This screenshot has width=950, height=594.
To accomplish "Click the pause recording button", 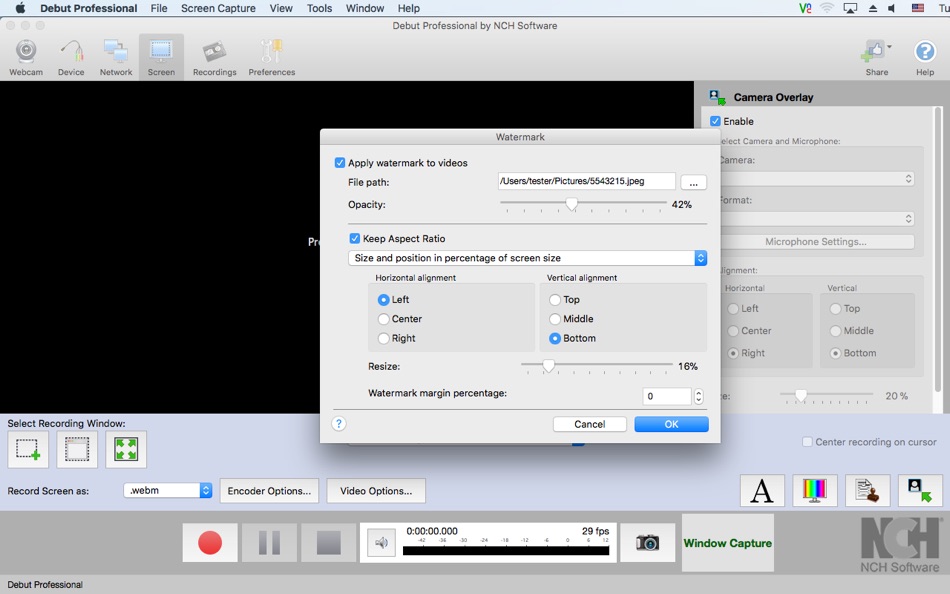I will (269, 542).
